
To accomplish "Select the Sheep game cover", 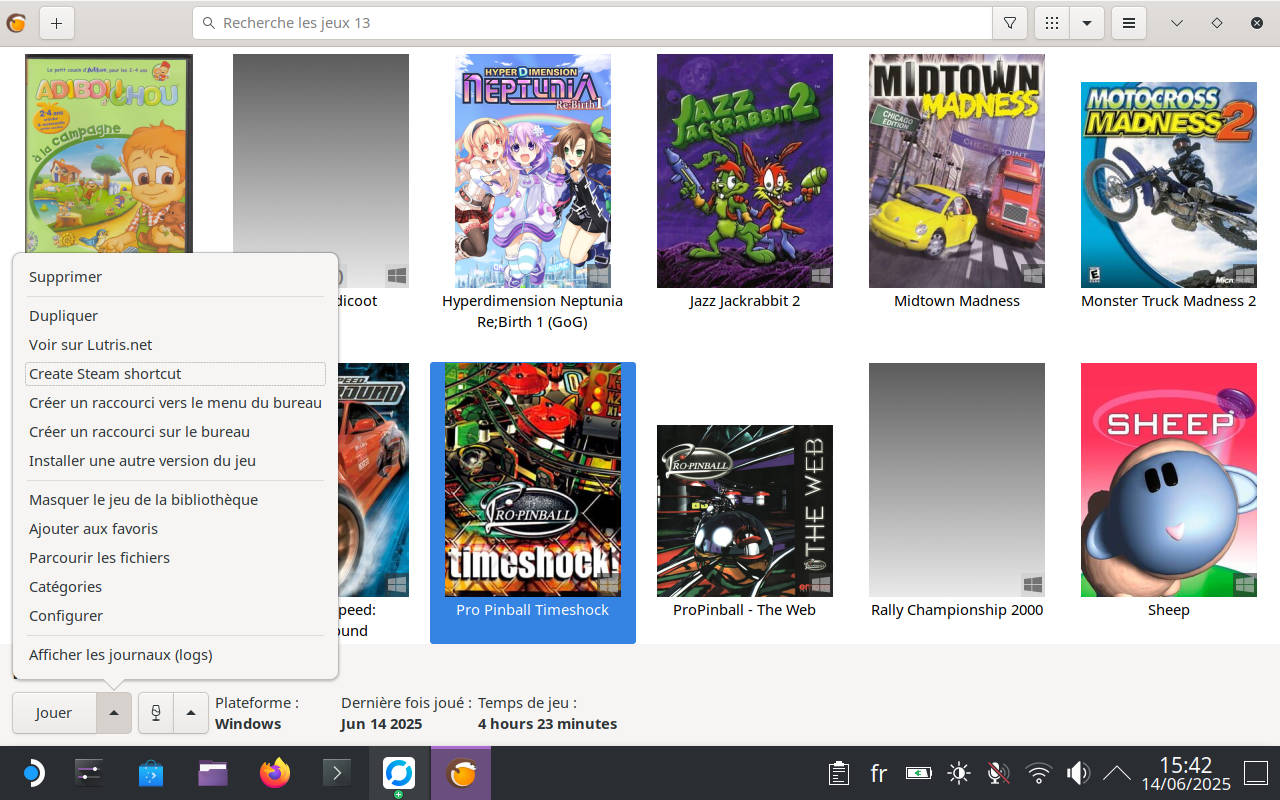I will point(1169,480).
